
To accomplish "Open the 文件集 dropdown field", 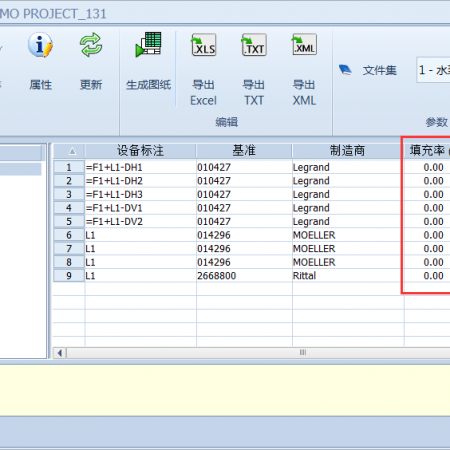I will (433, 70).
